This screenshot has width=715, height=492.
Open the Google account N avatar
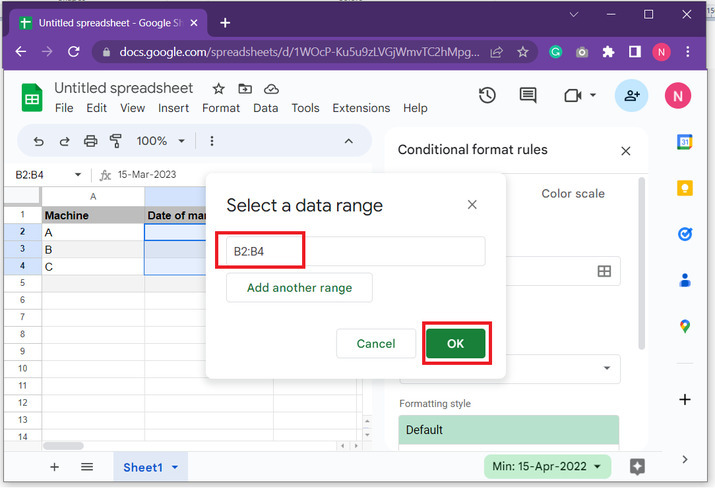click(678, 96)
